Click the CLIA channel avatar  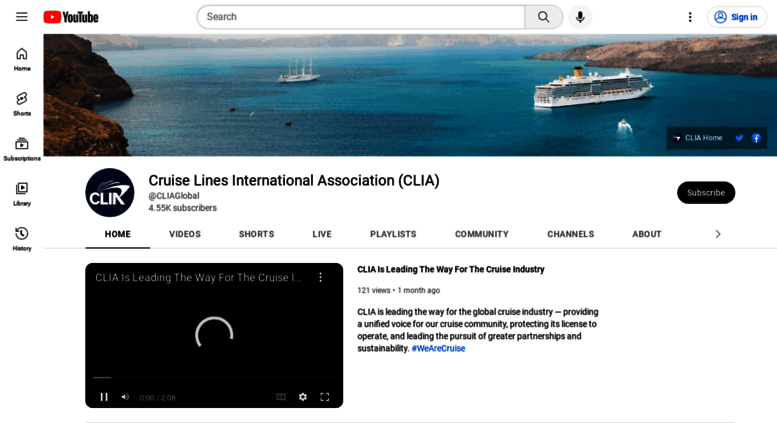coord(110,193)
